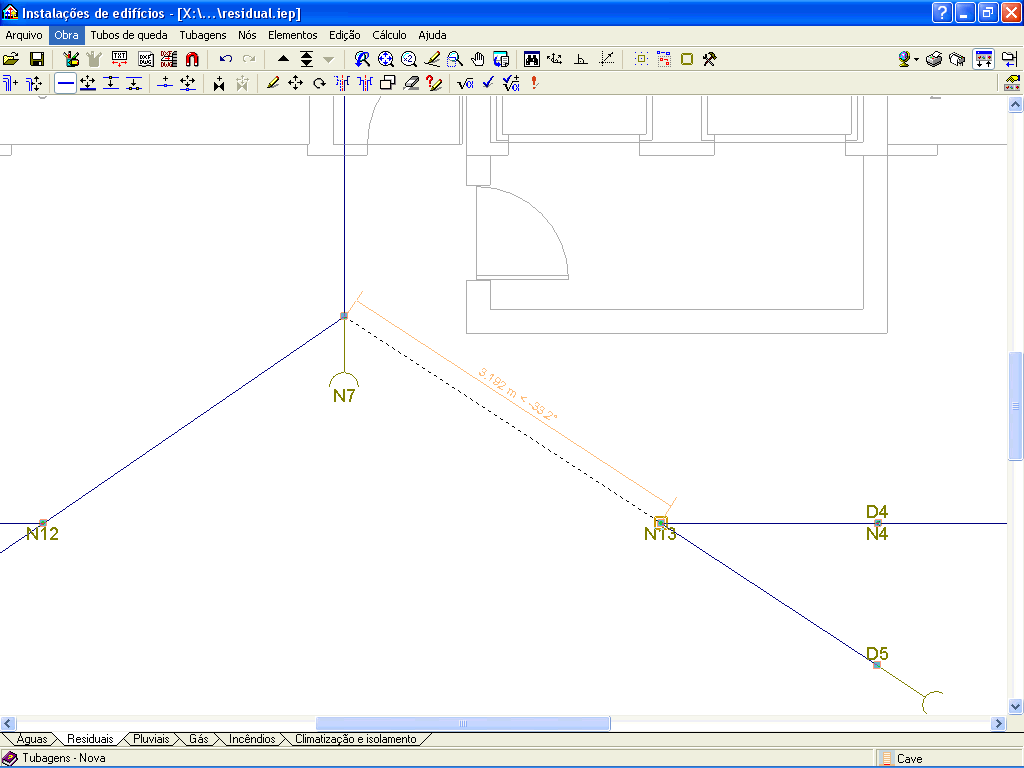Image resolution: width=1024 pixels, height=768 pixels.
Task: Click the copy overlapping squares icon
Action: click(x=388, y=83)
